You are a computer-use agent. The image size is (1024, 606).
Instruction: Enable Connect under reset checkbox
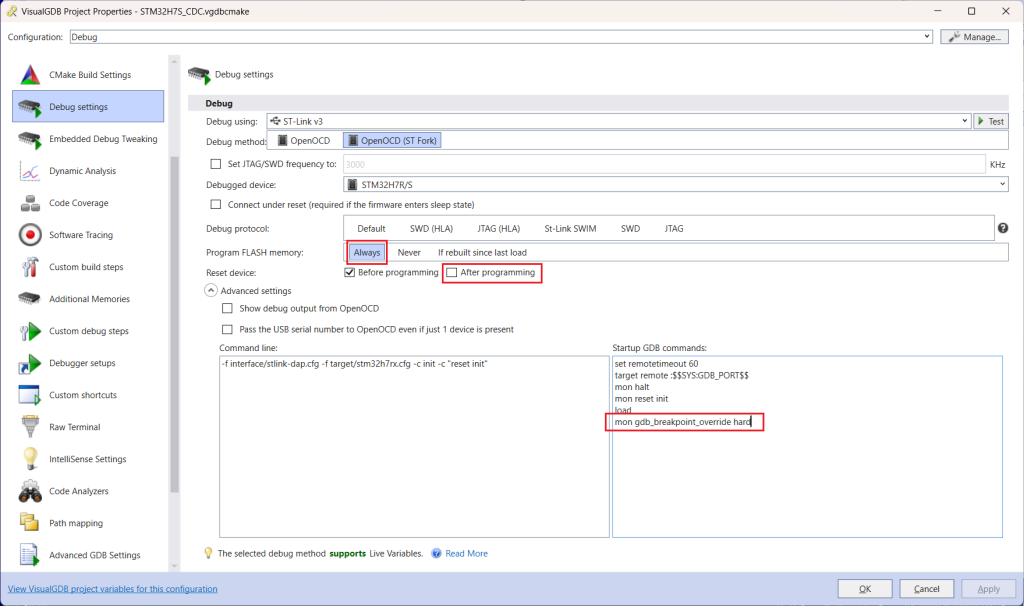coord(216,204)
